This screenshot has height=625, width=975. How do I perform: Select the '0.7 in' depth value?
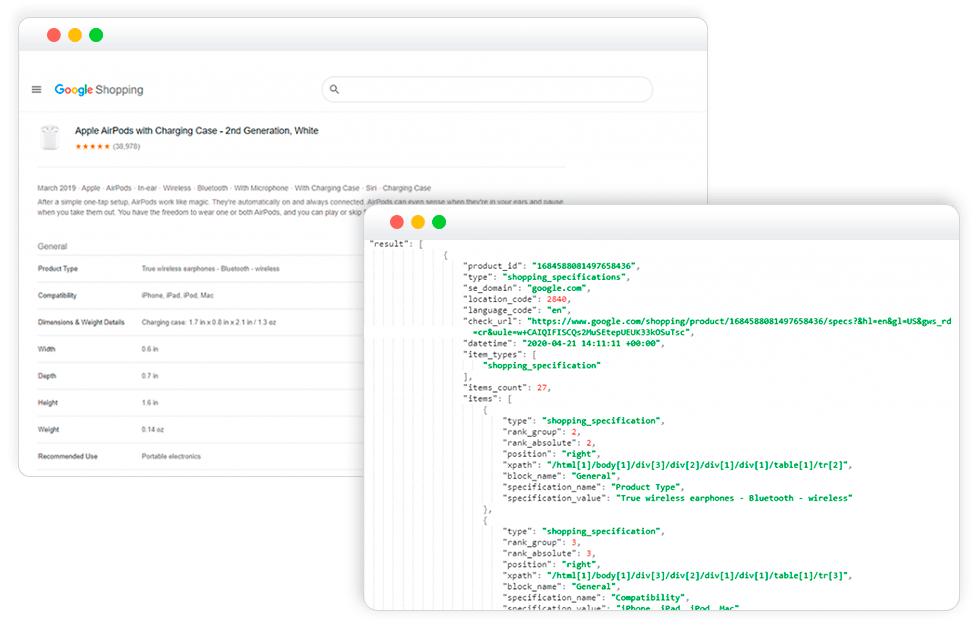tap(150, 376)
